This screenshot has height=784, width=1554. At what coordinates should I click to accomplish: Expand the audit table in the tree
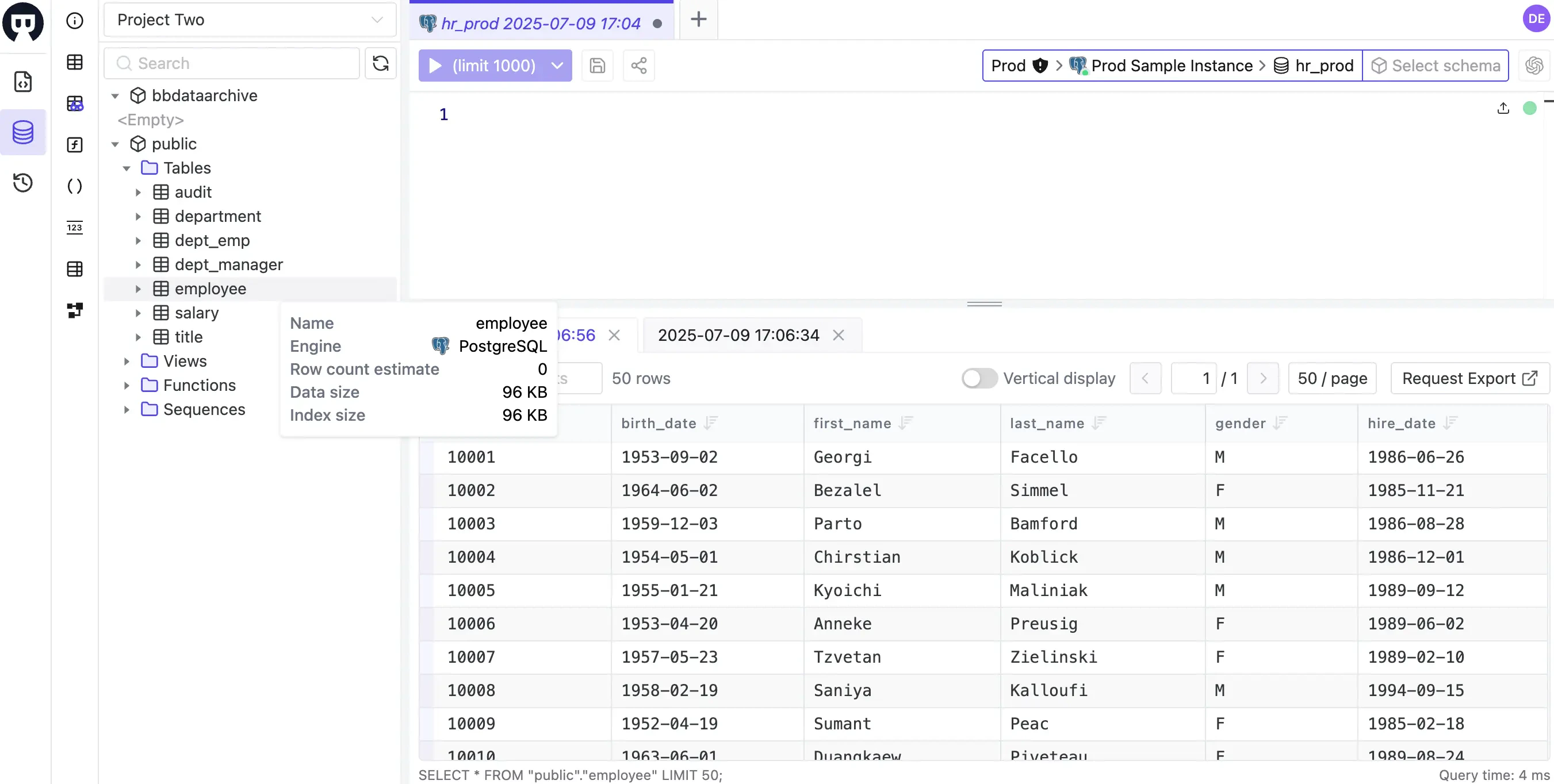(137, 192)
